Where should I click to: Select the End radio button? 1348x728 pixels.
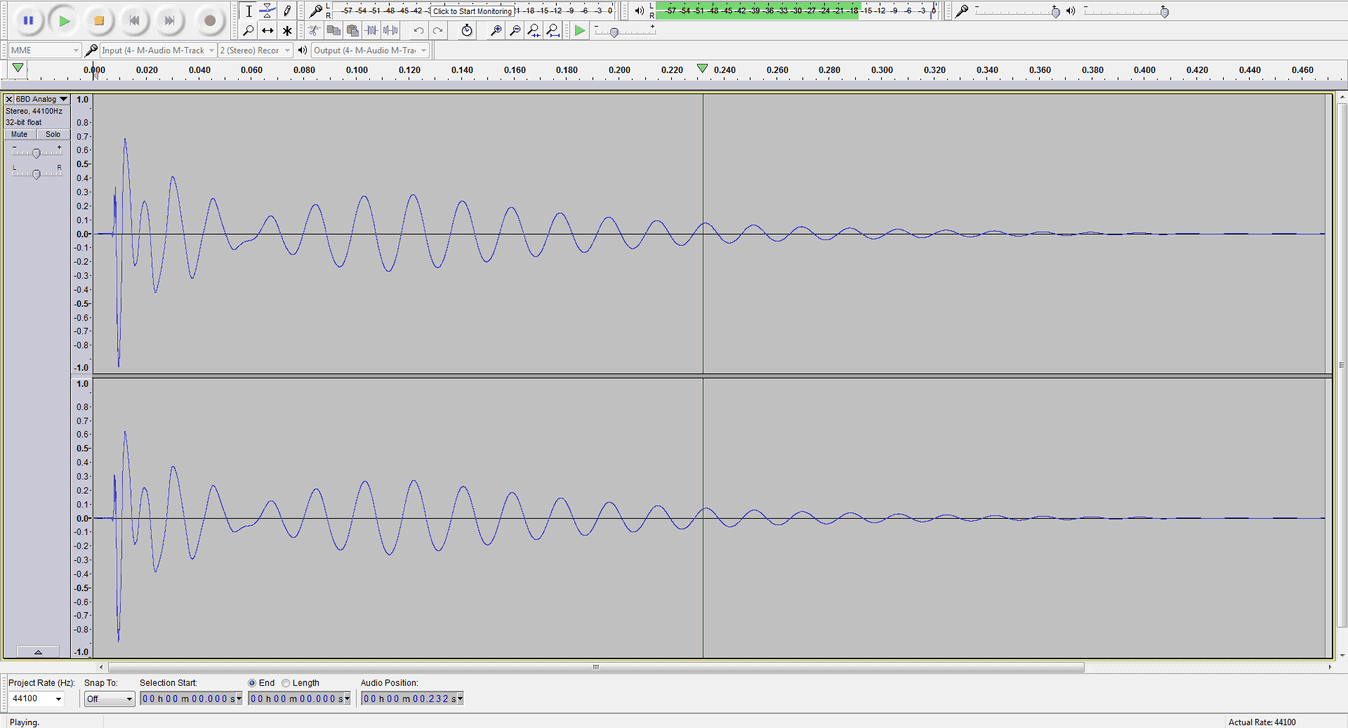tap(253, 683)
